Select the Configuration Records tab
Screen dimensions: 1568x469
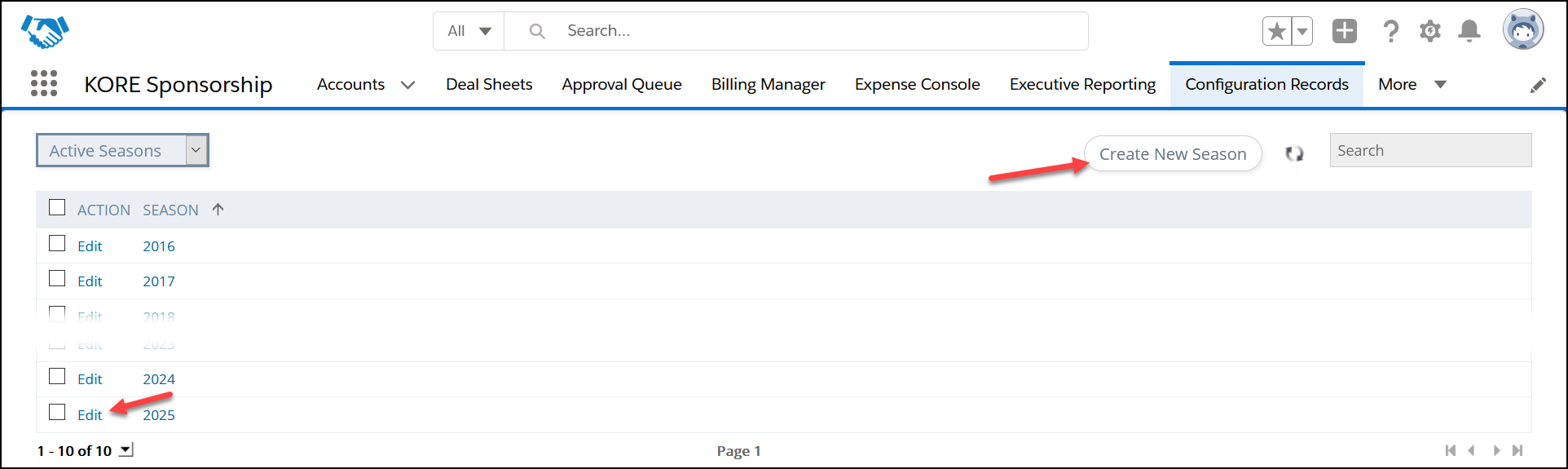1267,84
